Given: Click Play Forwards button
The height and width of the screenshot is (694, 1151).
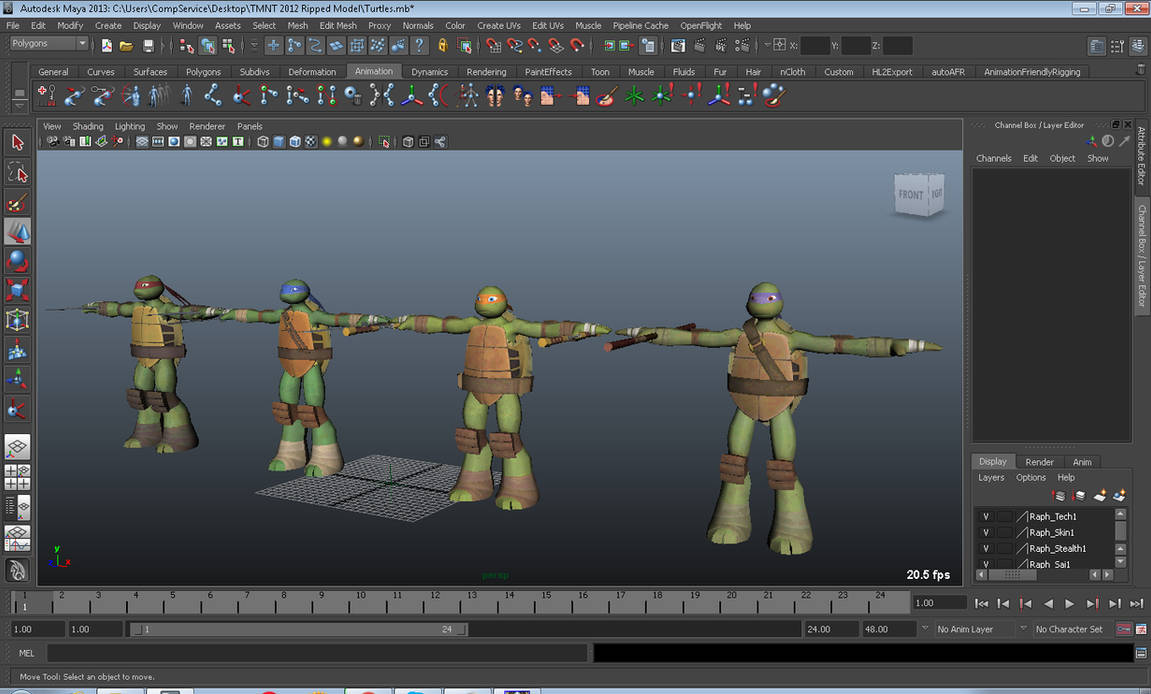Looking at the screenshot, I should (1070, 604).
